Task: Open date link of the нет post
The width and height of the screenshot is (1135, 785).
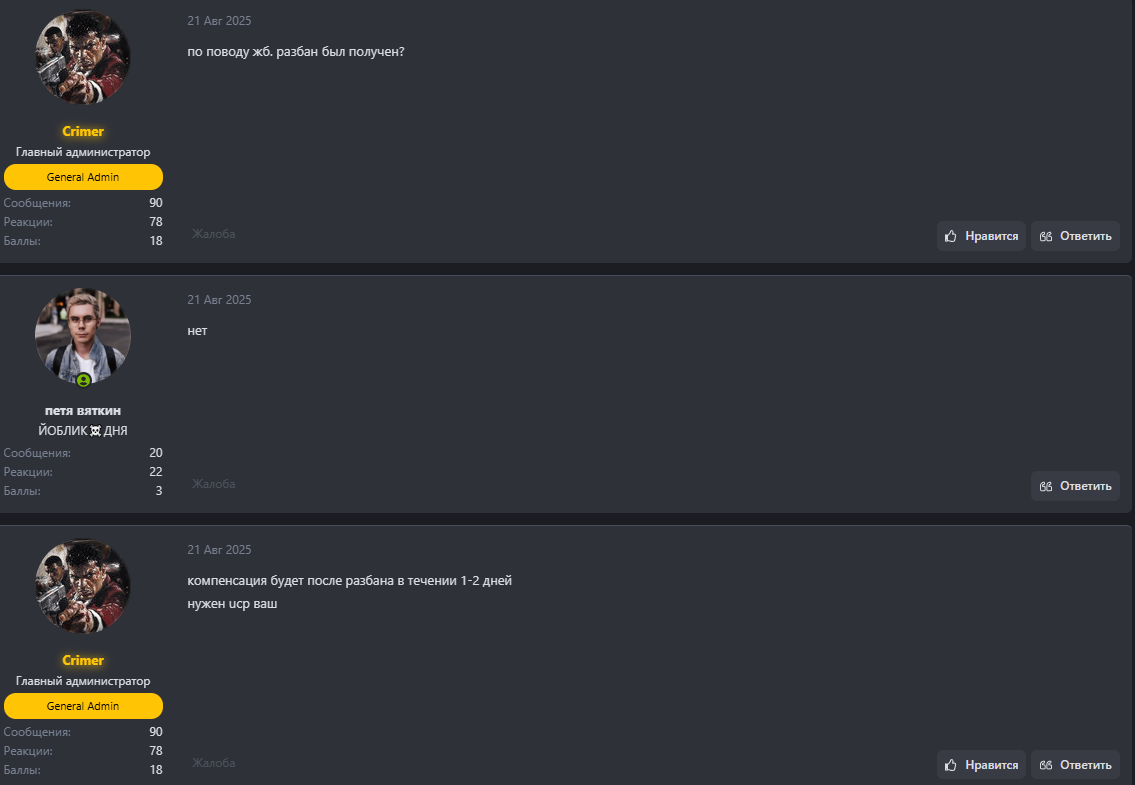Action: pyautogui.click(x=219, y=300)
